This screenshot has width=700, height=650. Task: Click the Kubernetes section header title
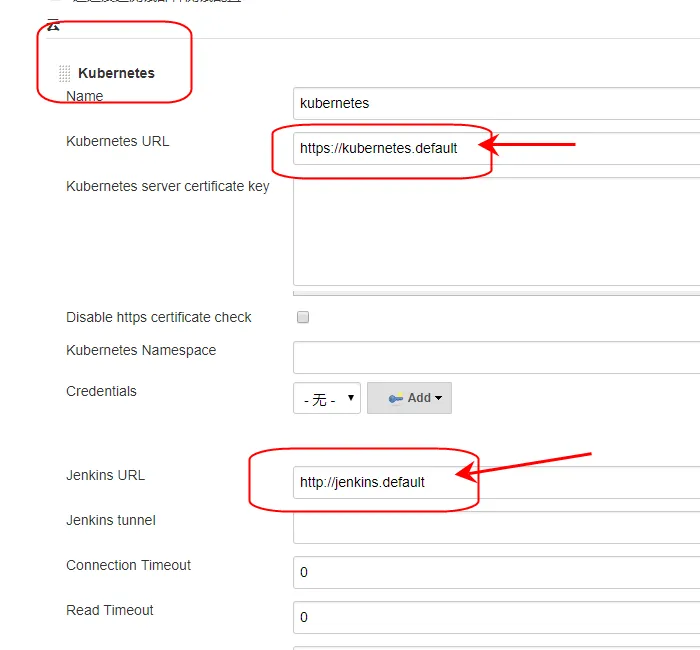116,73
